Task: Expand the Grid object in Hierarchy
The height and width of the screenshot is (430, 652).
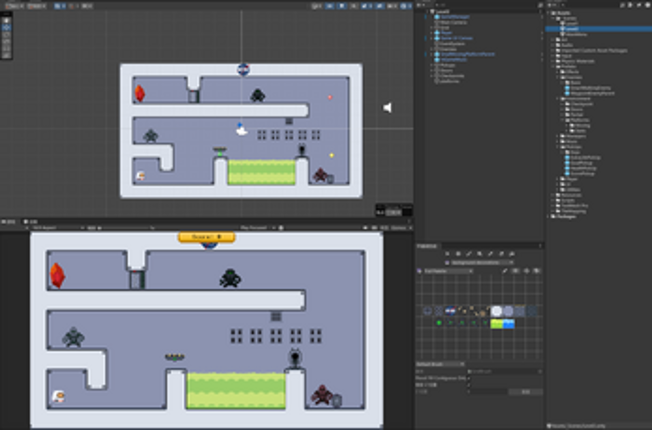Action: (432, 27)
